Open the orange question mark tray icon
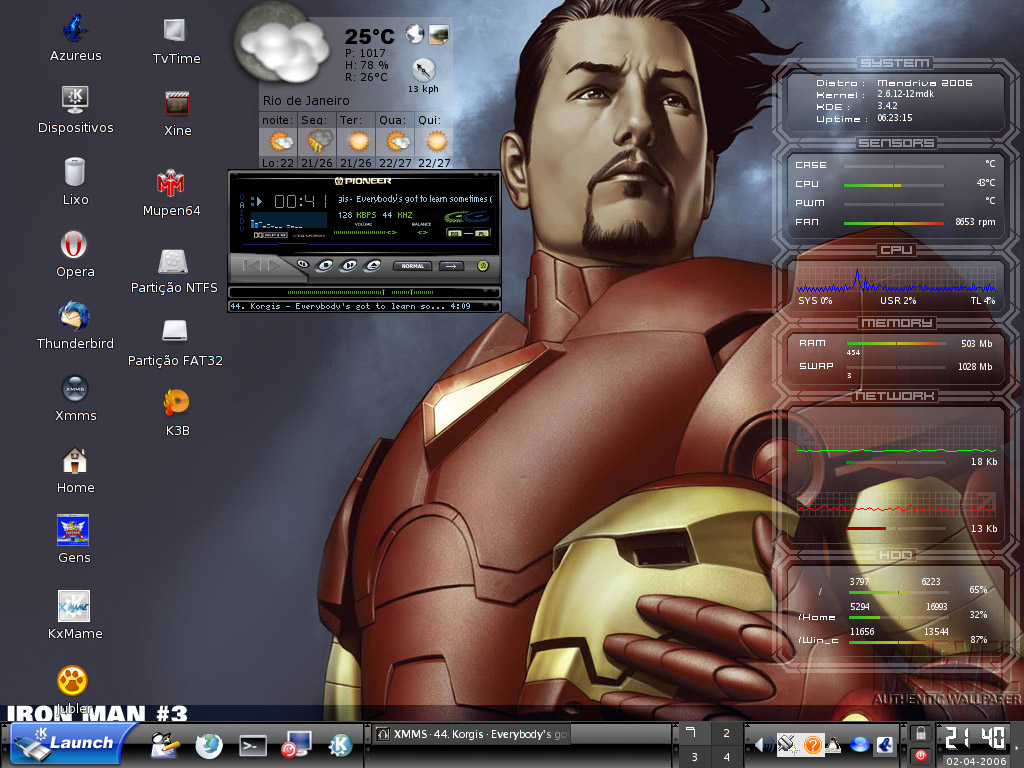Viewport: 1024px width, 768px height. [x=812, y=745]
